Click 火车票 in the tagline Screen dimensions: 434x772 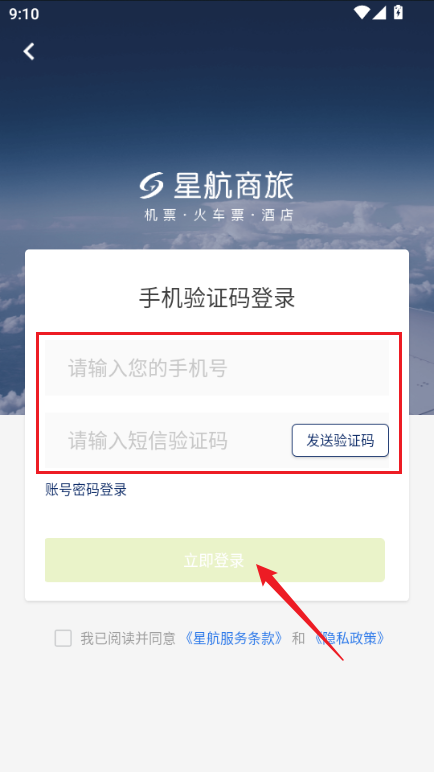[x=218, y=215]
